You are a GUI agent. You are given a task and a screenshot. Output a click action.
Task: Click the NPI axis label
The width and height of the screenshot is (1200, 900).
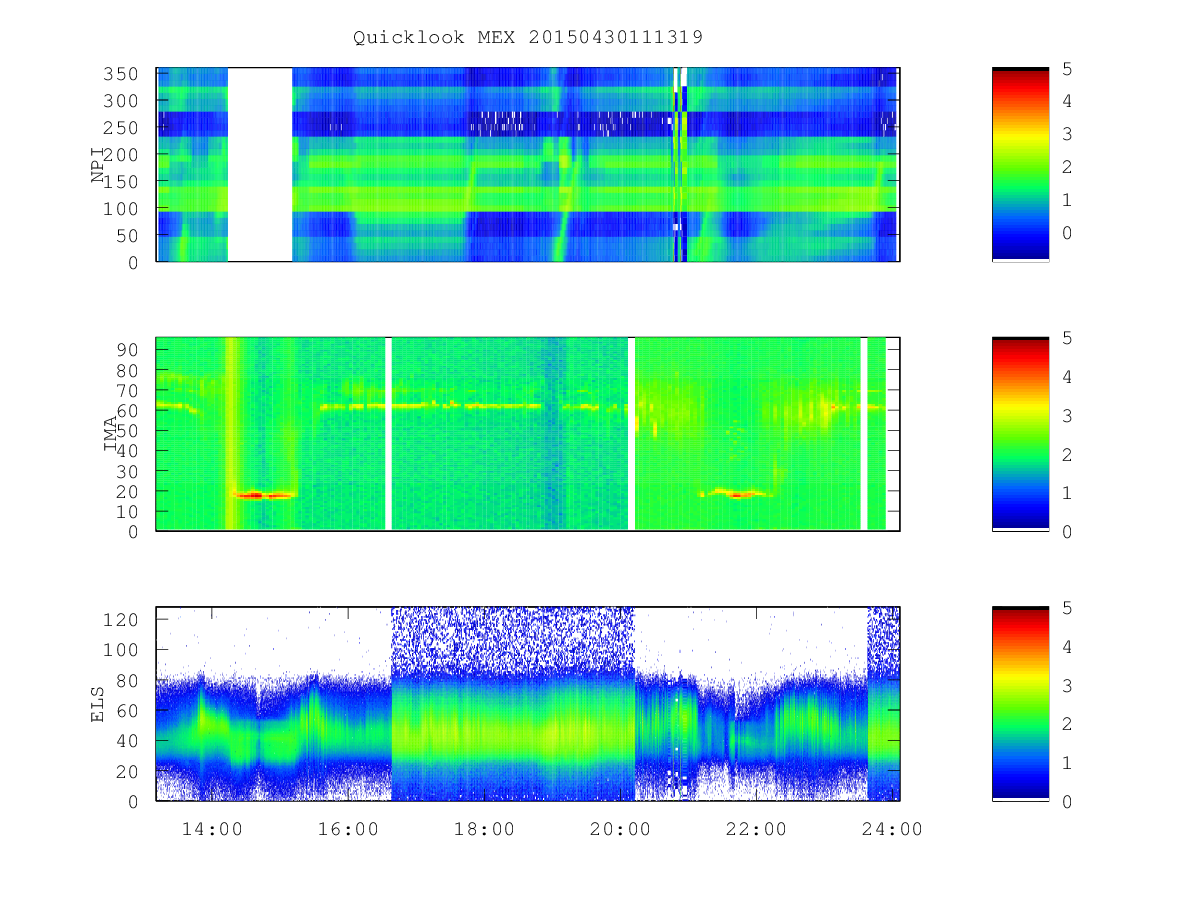tap(98, 165)
